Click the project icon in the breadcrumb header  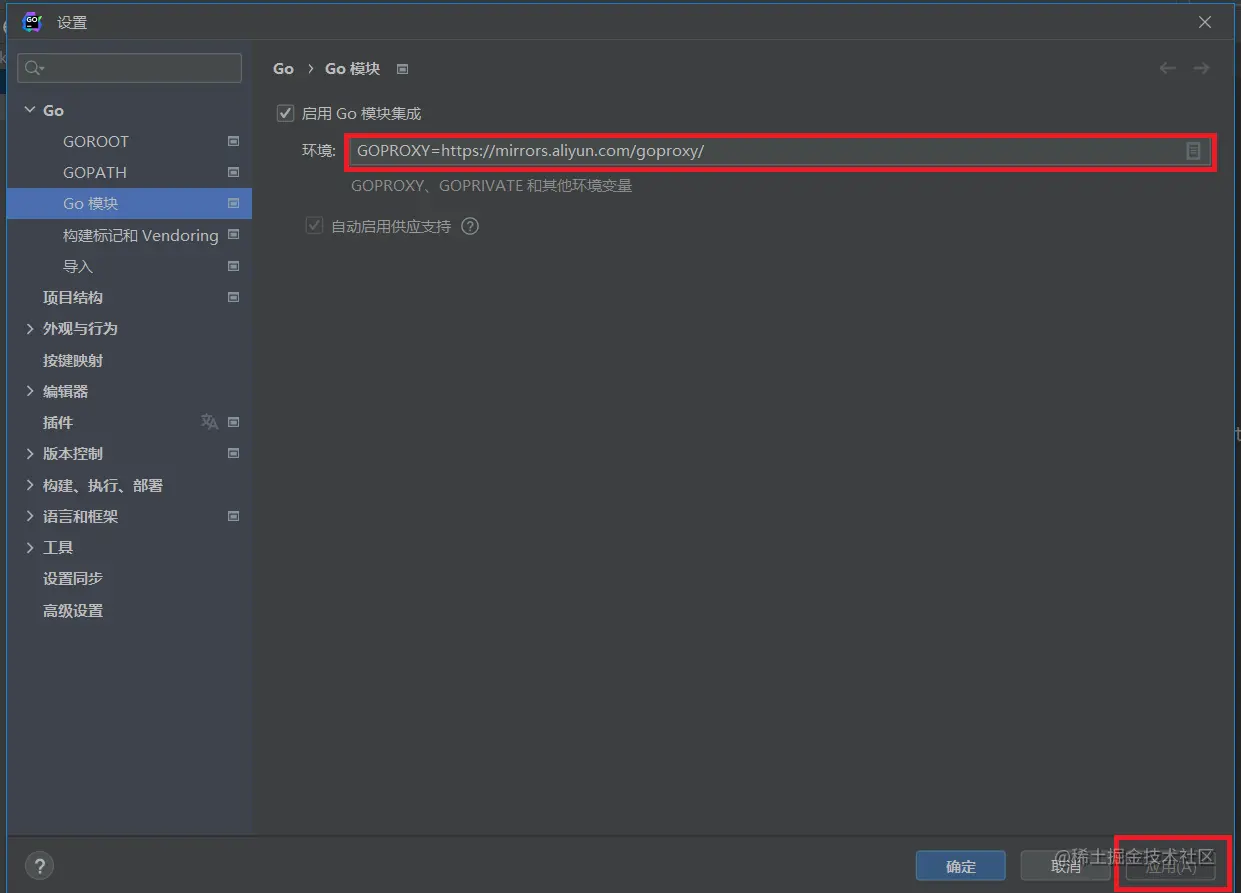402,69
